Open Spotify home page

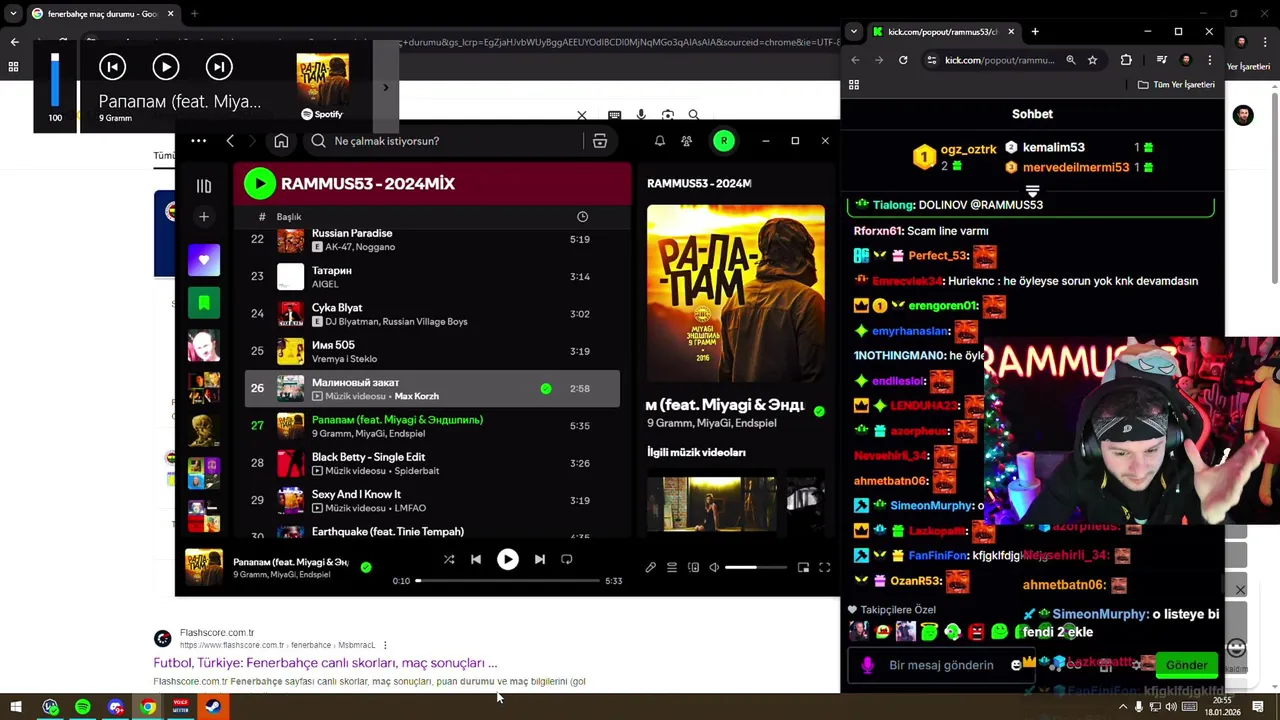pyautogui.click(x=281, y=141)
